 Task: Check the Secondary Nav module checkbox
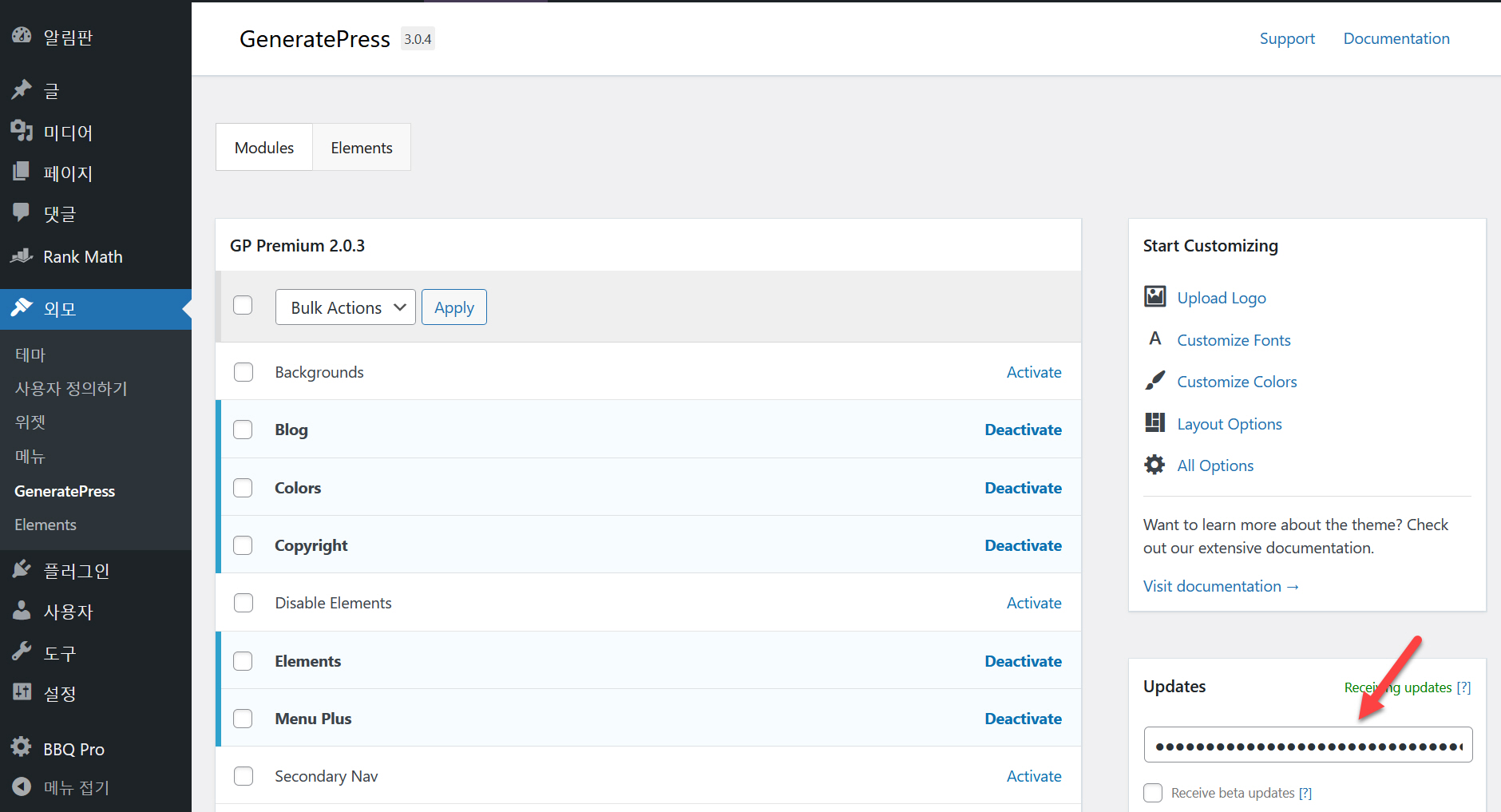244,776
